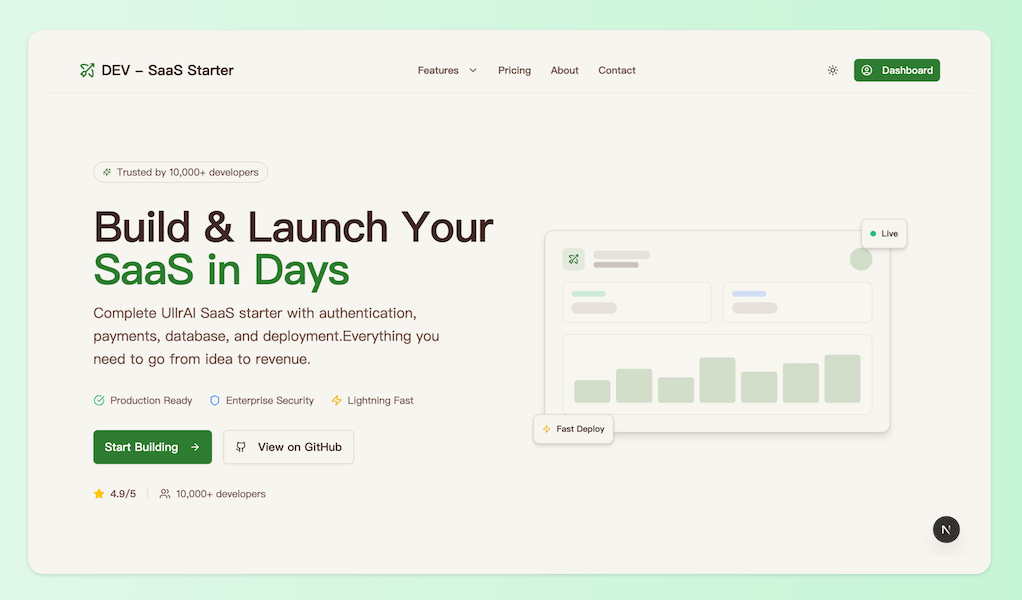Click the logo icon in the preview card
The image size is (1022, 600).
(573, 258)
